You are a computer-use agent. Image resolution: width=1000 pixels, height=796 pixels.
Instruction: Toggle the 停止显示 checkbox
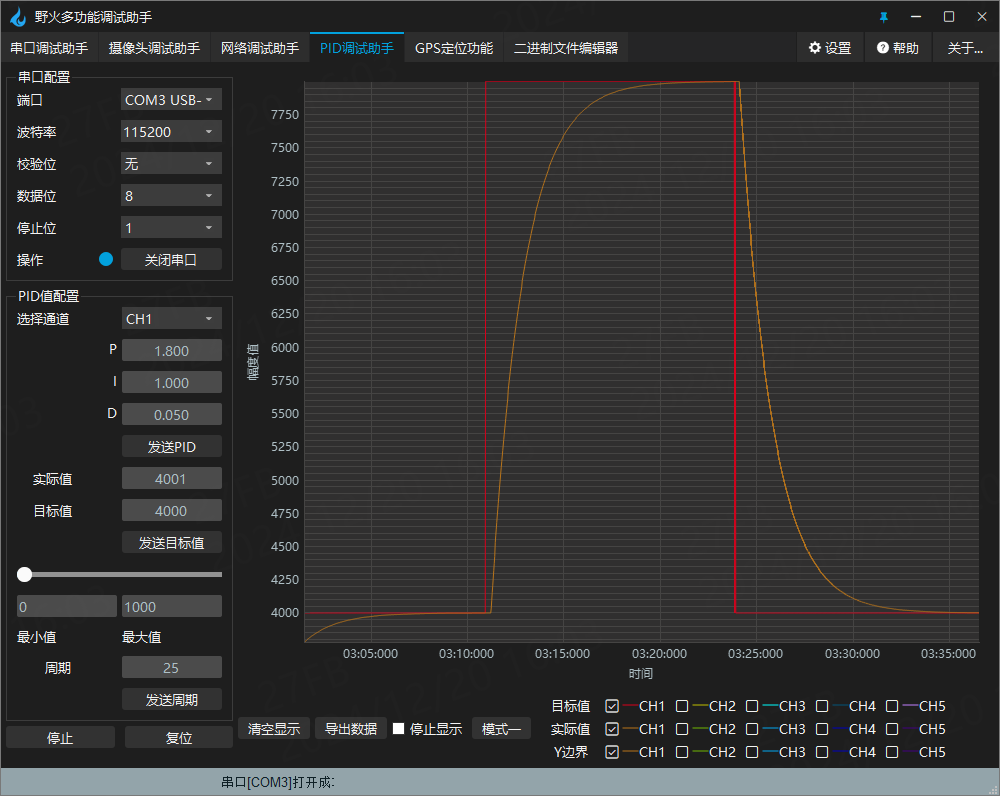[x=399, y=728]
